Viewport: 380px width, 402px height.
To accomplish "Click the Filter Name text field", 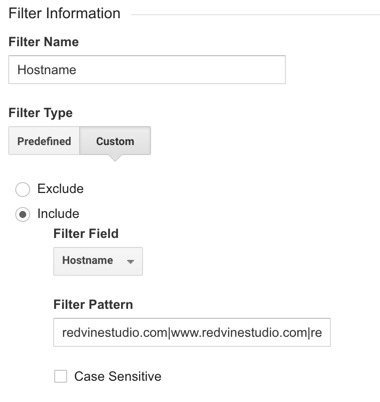I will [147, 70].
